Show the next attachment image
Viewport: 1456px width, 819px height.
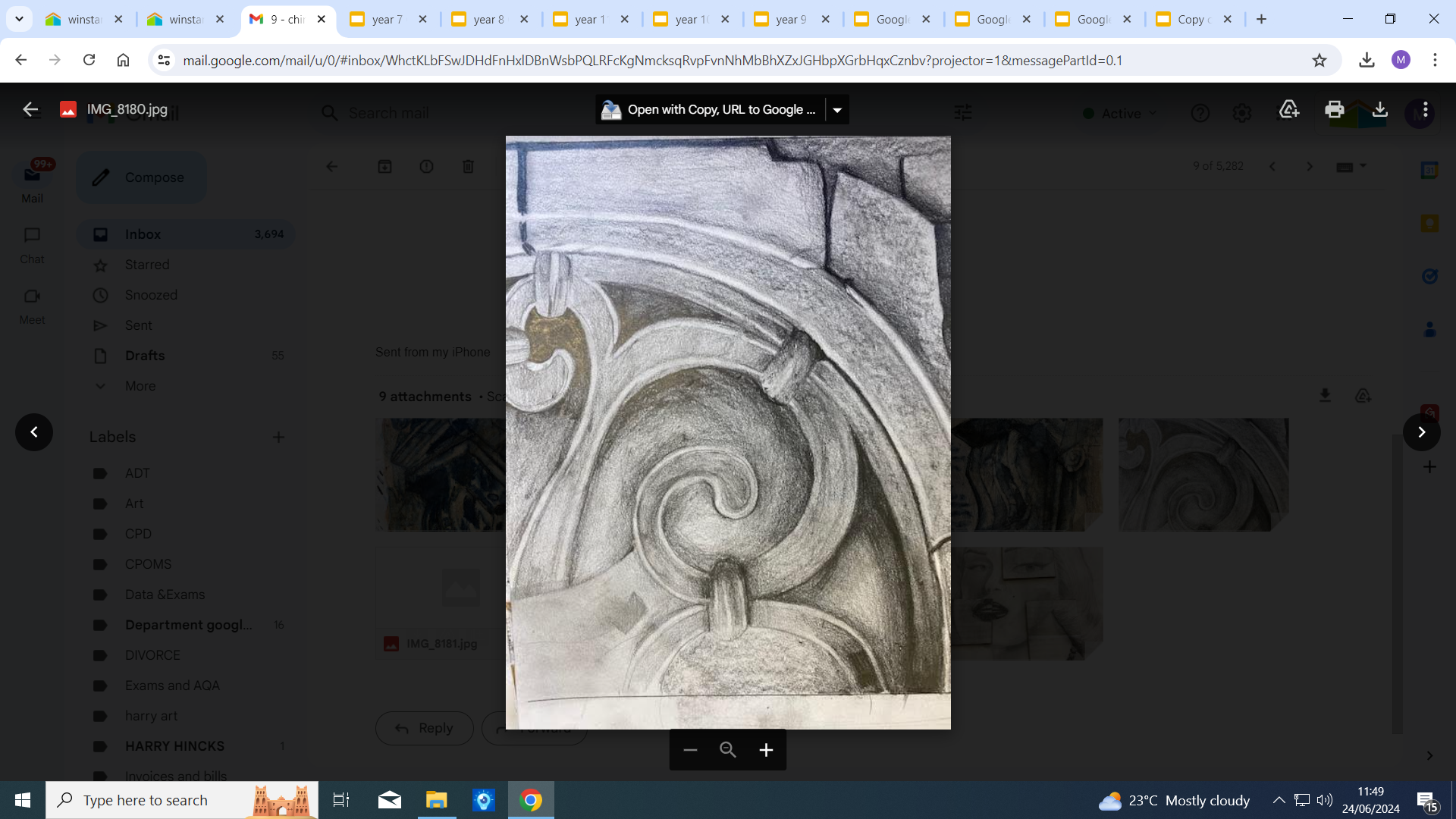tap(1422, 432)
